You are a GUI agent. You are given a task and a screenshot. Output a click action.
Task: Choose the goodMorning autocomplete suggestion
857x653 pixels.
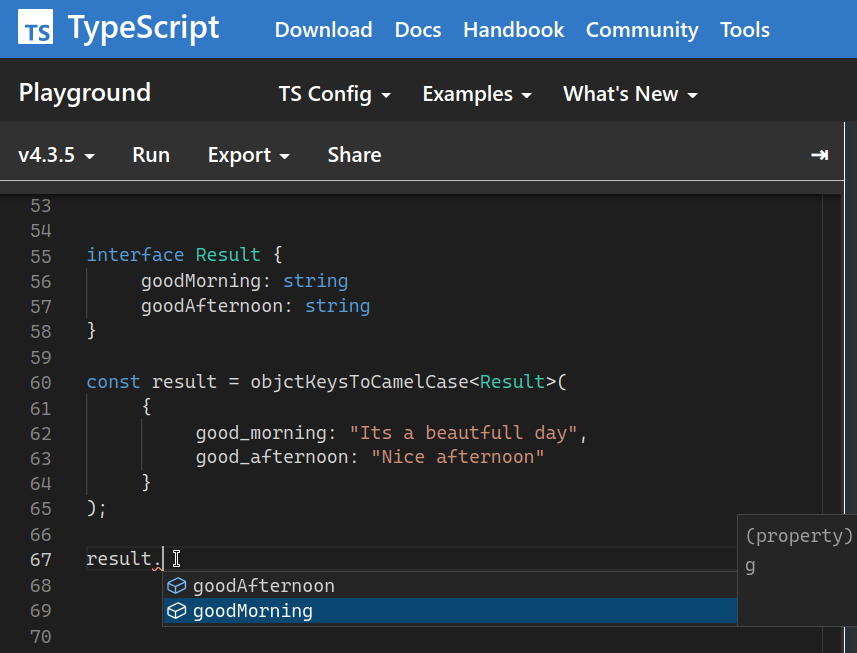click(253, 611)
